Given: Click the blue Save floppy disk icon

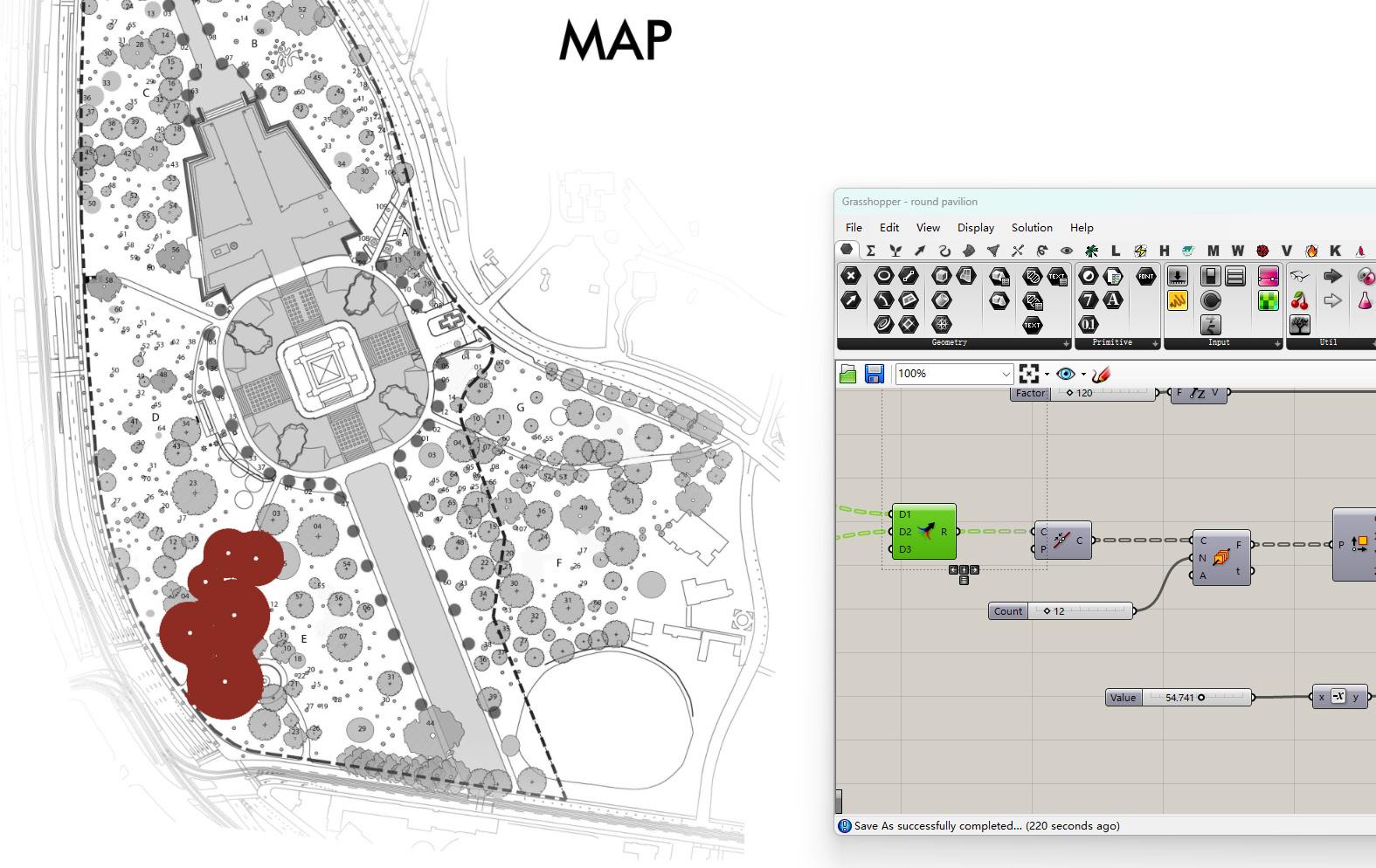Looking at the screenshot, I should pos(874,374).
